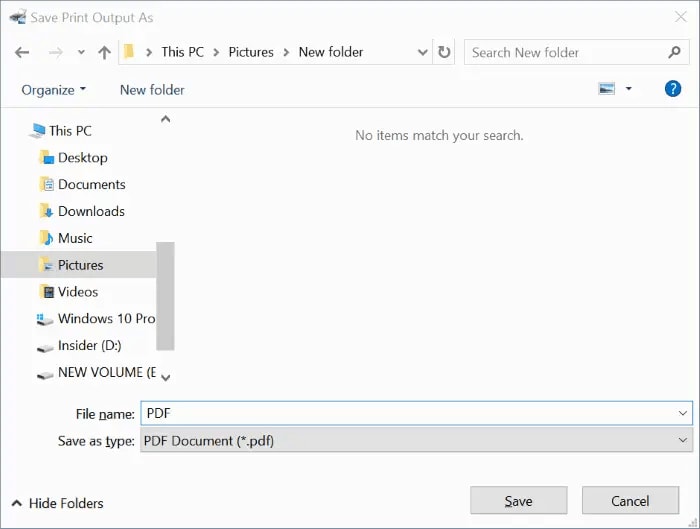The height and width of the screenshot is (529, 700).
Task: Click the Back navigation arrow
Action: click(x=23, y=52)
